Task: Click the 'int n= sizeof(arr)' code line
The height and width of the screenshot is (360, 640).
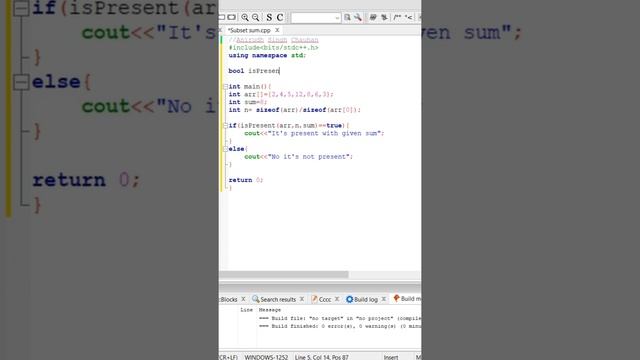Action: 294,110
